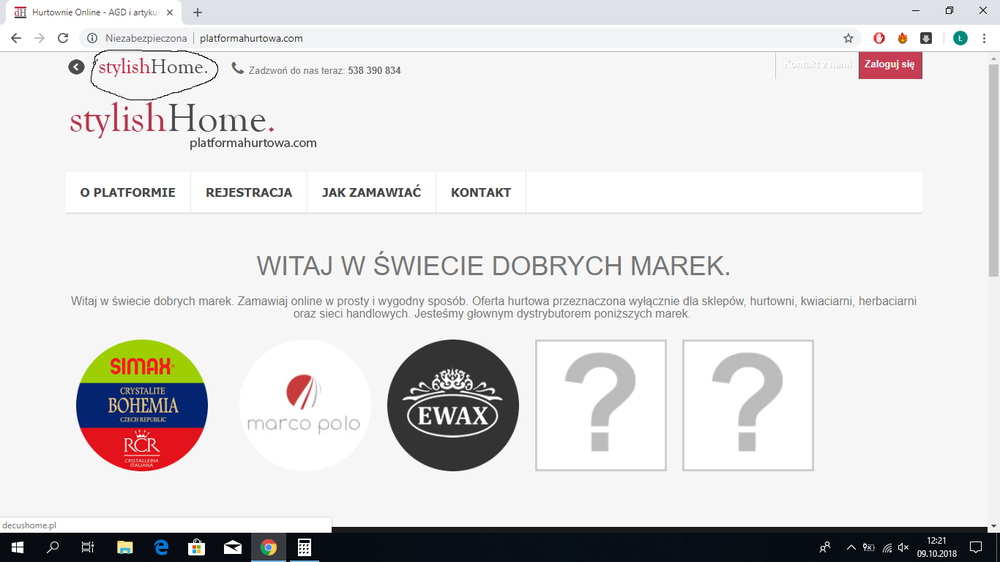Open Windows taskbar search
The image size is (1000, 562).
pyautogui.click(x=53, y=547)
